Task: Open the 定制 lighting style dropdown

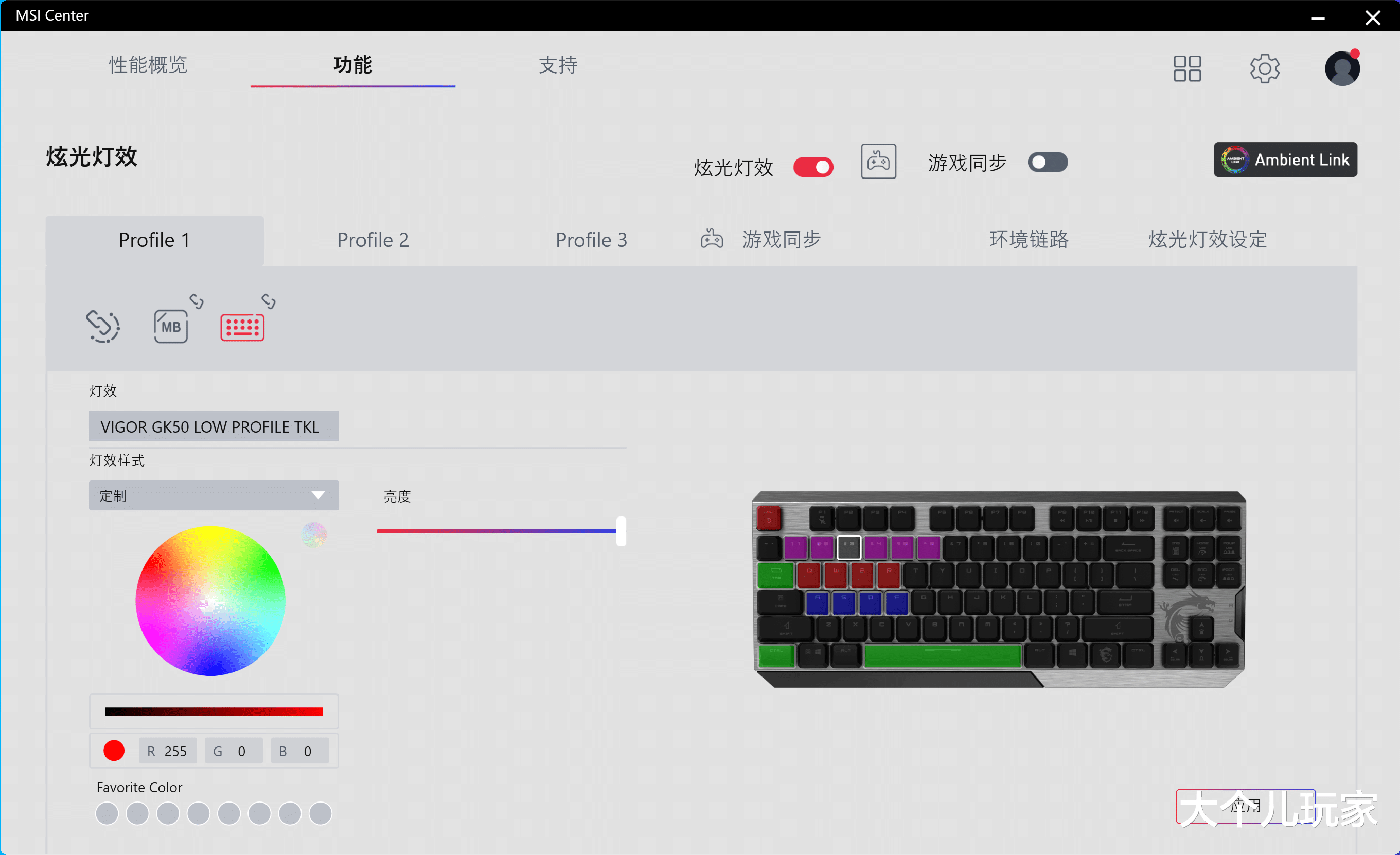Action: [x=213, y=495]
